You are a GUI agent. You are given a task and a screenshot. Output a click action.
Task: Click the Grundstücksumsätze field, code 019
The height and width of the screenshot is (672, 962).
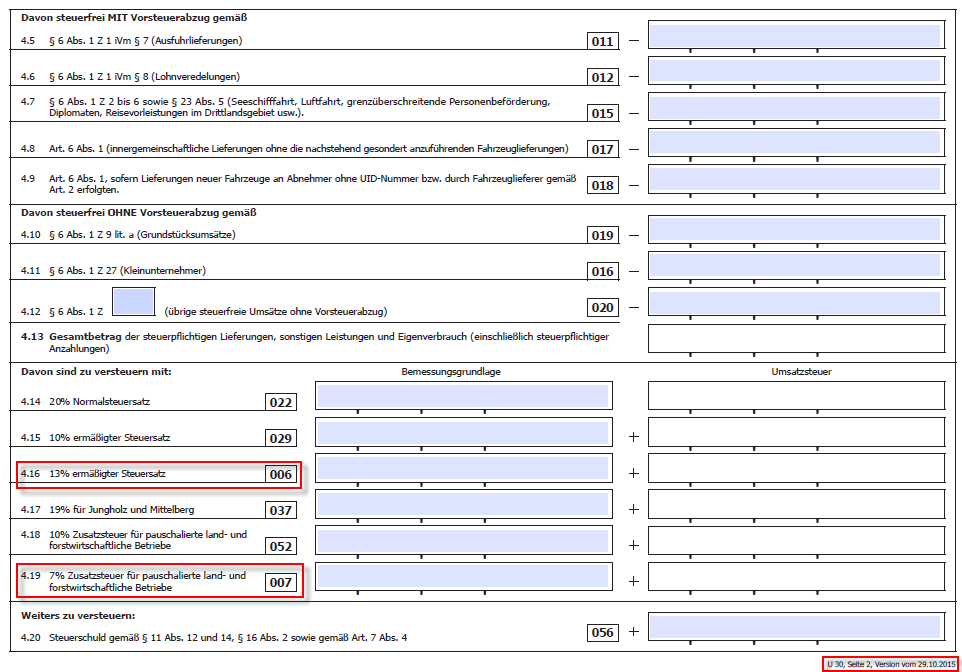tap(794, 229)
